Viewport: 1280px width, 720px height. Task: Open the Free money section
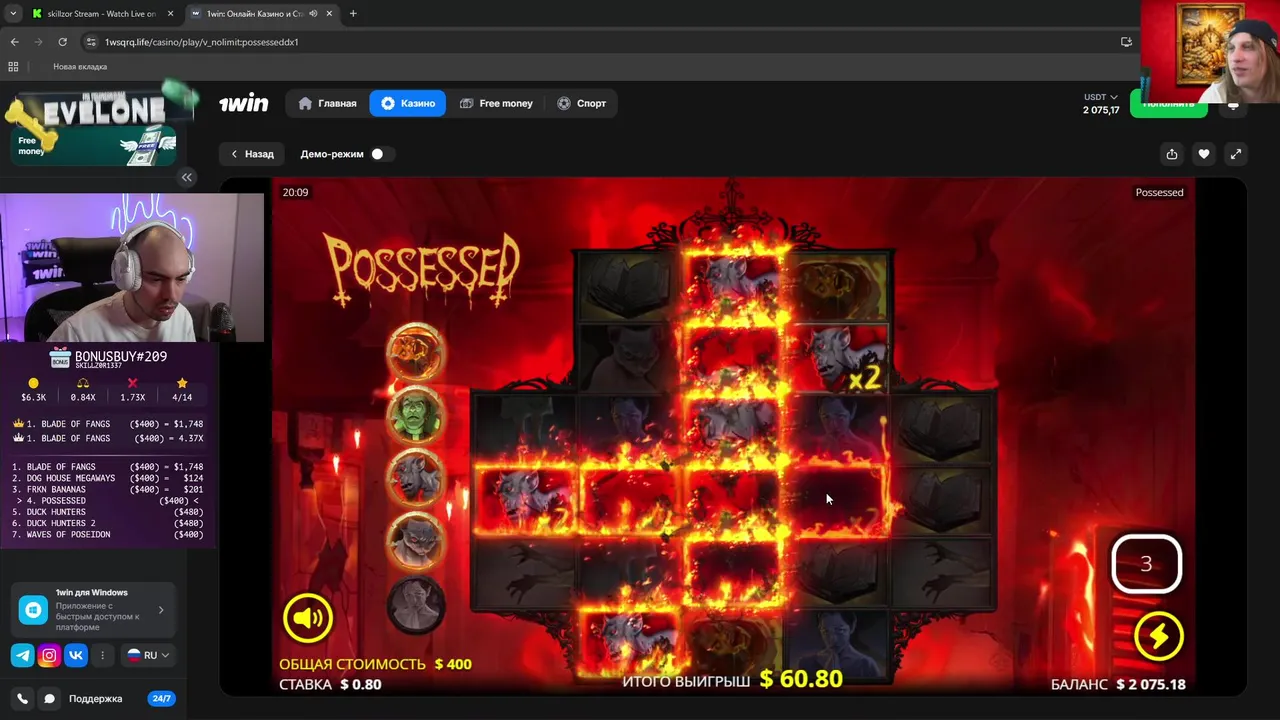tap(496, 103)
